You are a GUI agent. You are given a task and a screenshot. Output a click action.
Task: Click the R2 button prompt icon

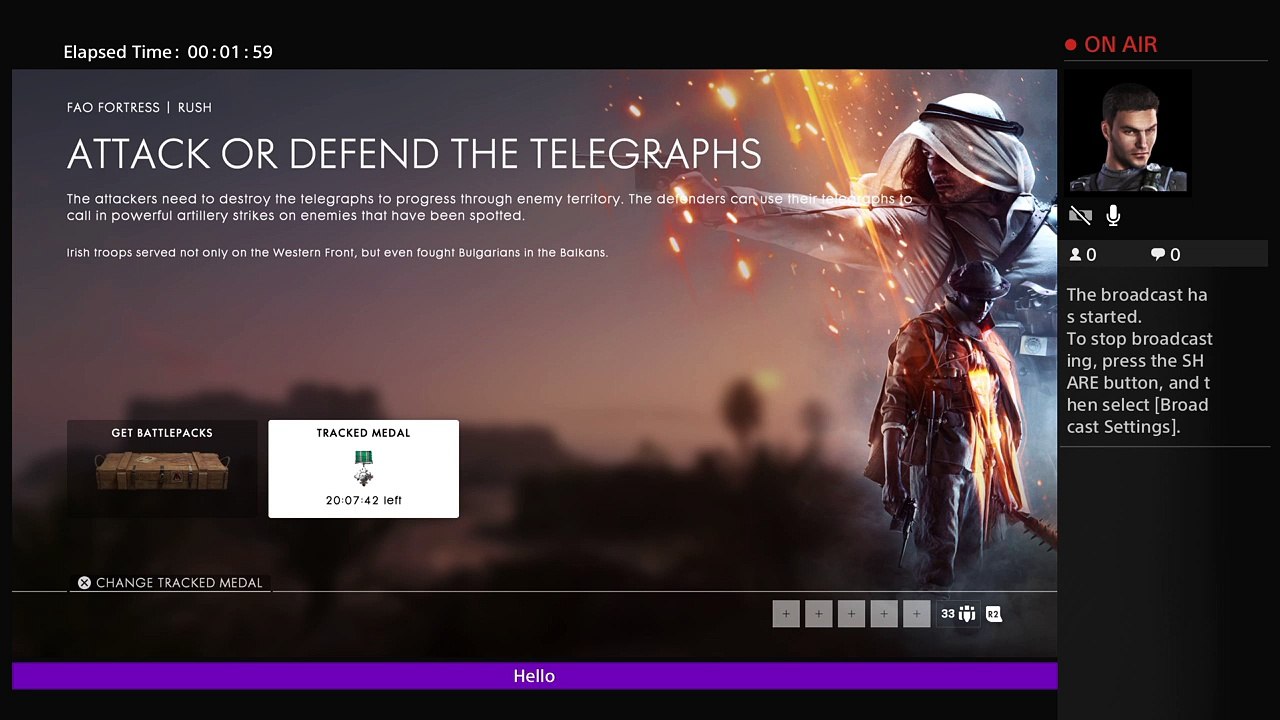click(x=993, y=614)
